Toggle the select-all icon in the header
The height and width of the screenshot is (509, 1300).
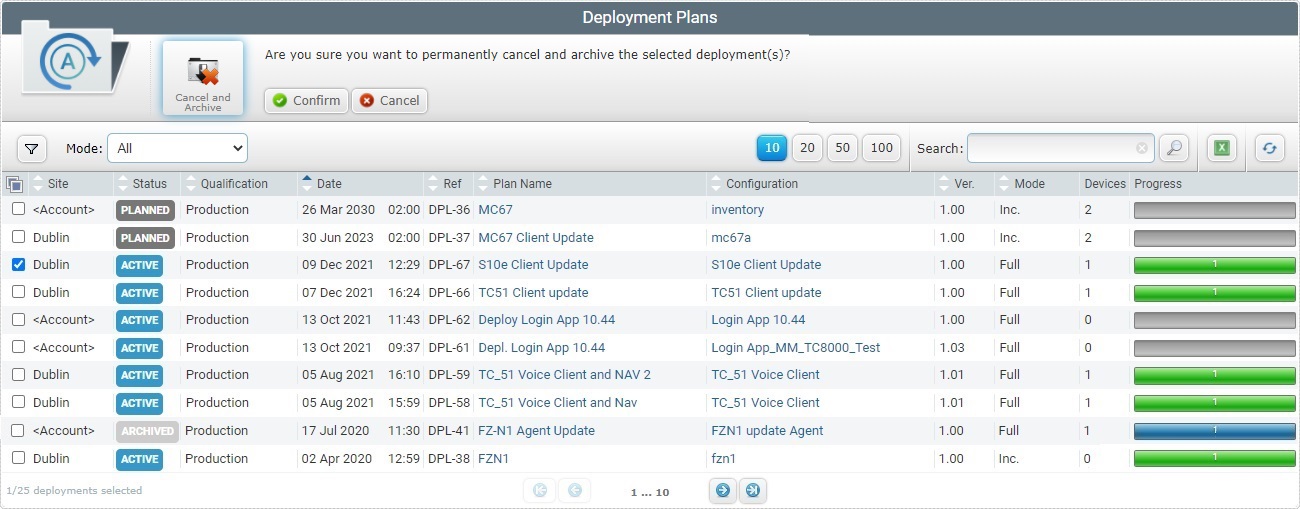click(14, 184)
